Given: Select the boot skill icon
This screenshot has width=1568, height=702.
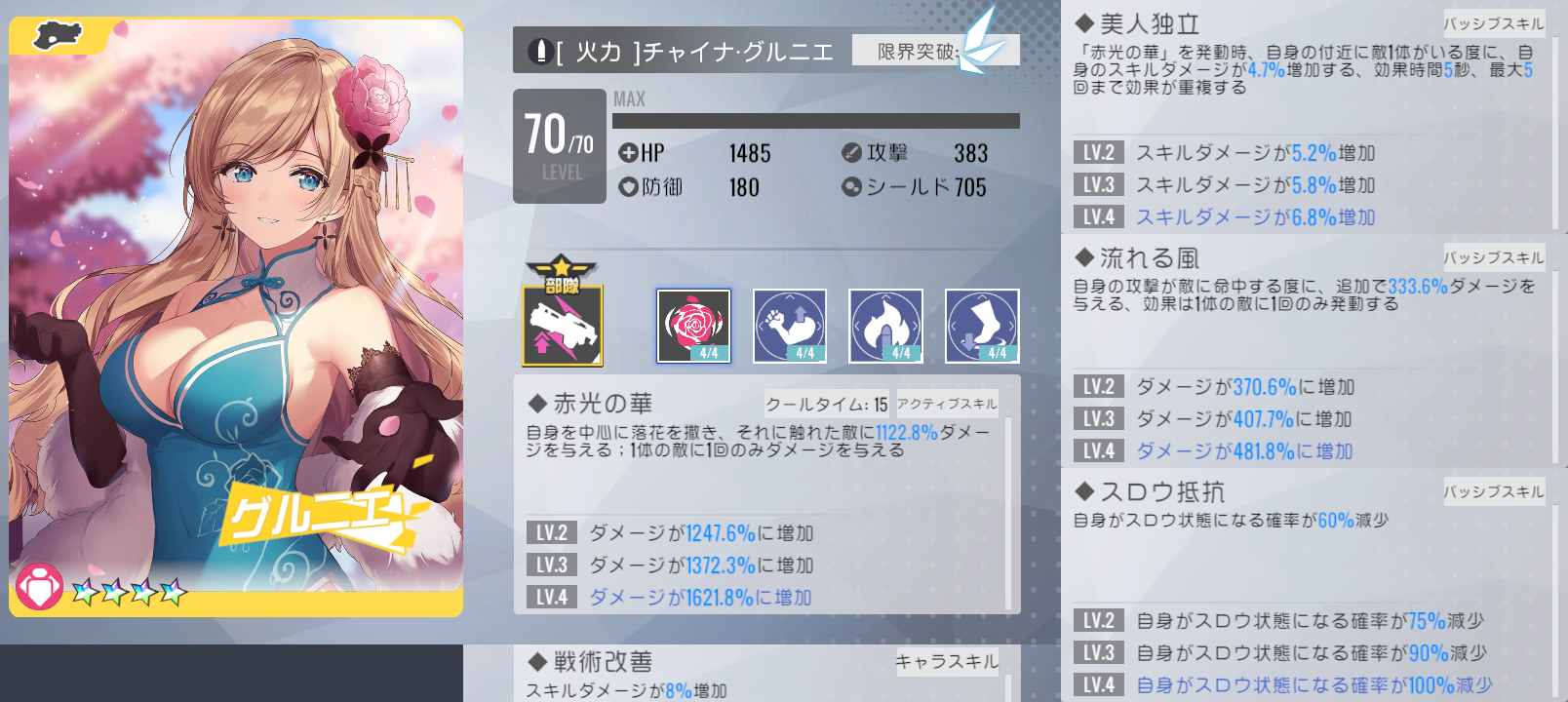Looking at the screenshot, I should (982, 326).
